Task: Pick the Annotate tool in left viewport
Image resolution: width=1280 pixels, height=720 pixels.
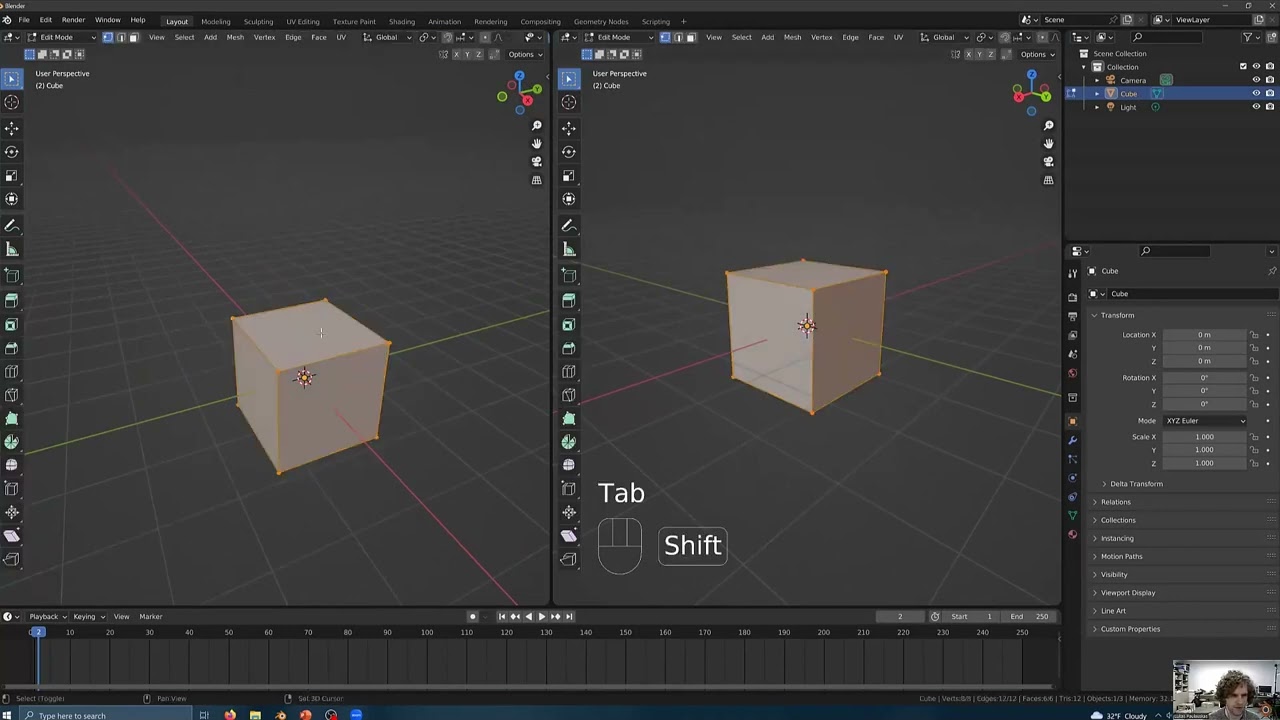Action: click(x=12, y=226)
